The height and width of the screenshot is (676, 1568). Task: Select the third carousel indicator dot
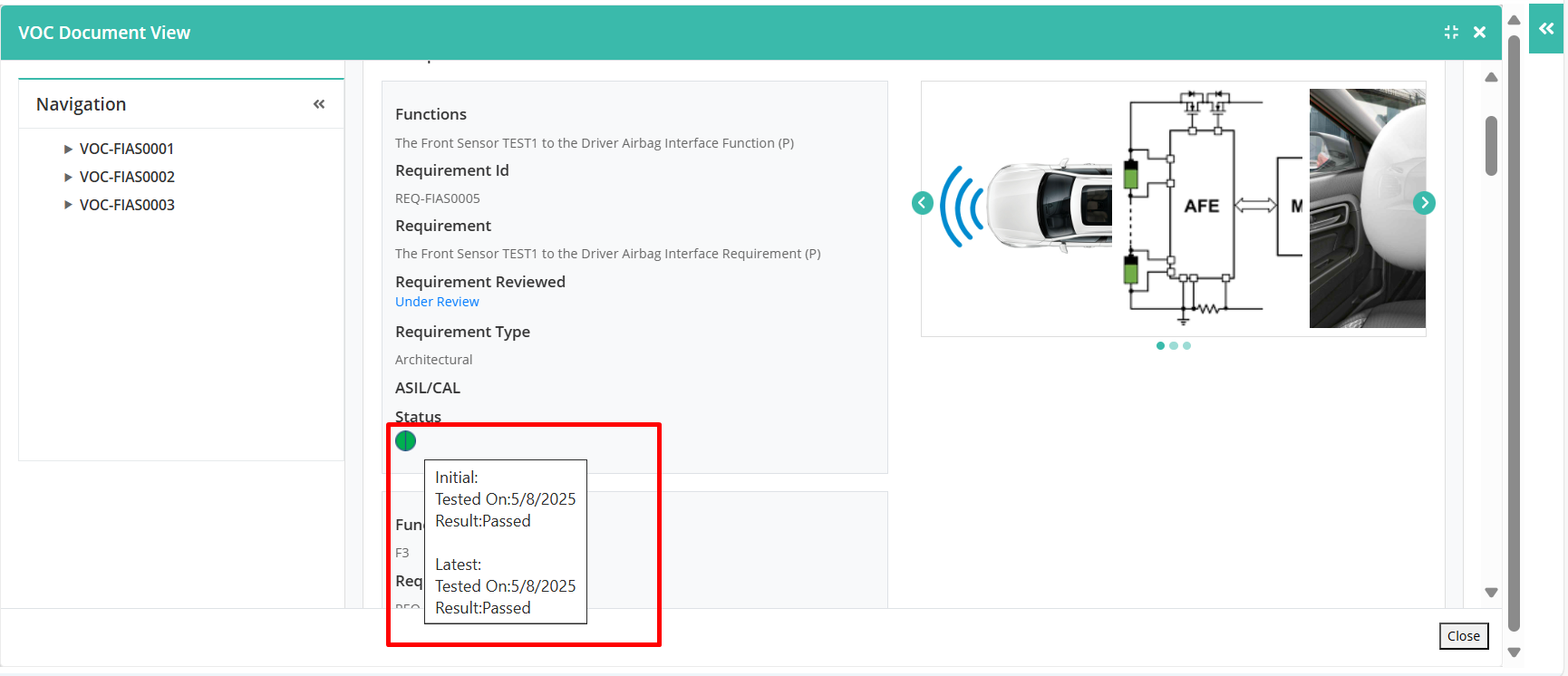[1186, 345]
